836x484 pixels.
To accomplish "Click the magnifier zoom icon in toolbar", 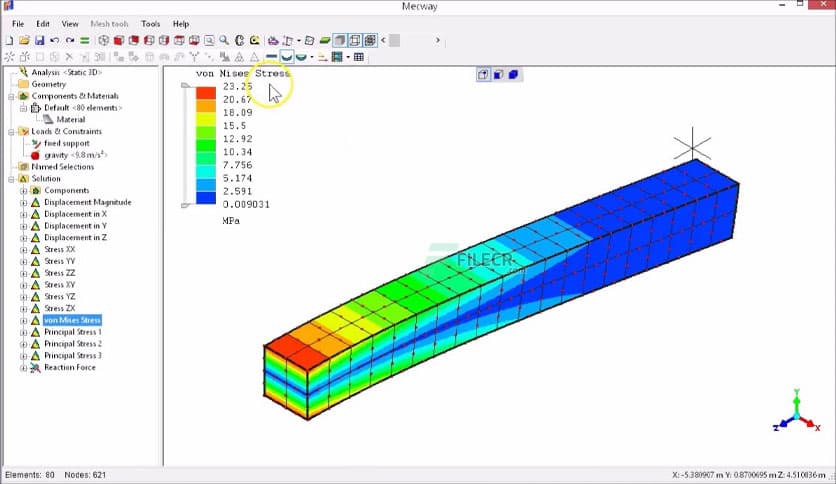I will point(224,41).
